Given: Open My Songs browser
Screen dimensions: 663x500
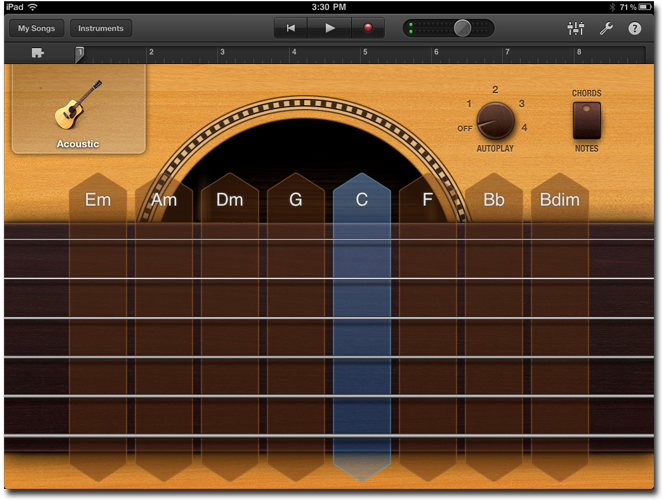Looking at the screenshot, I should point(36,28).
